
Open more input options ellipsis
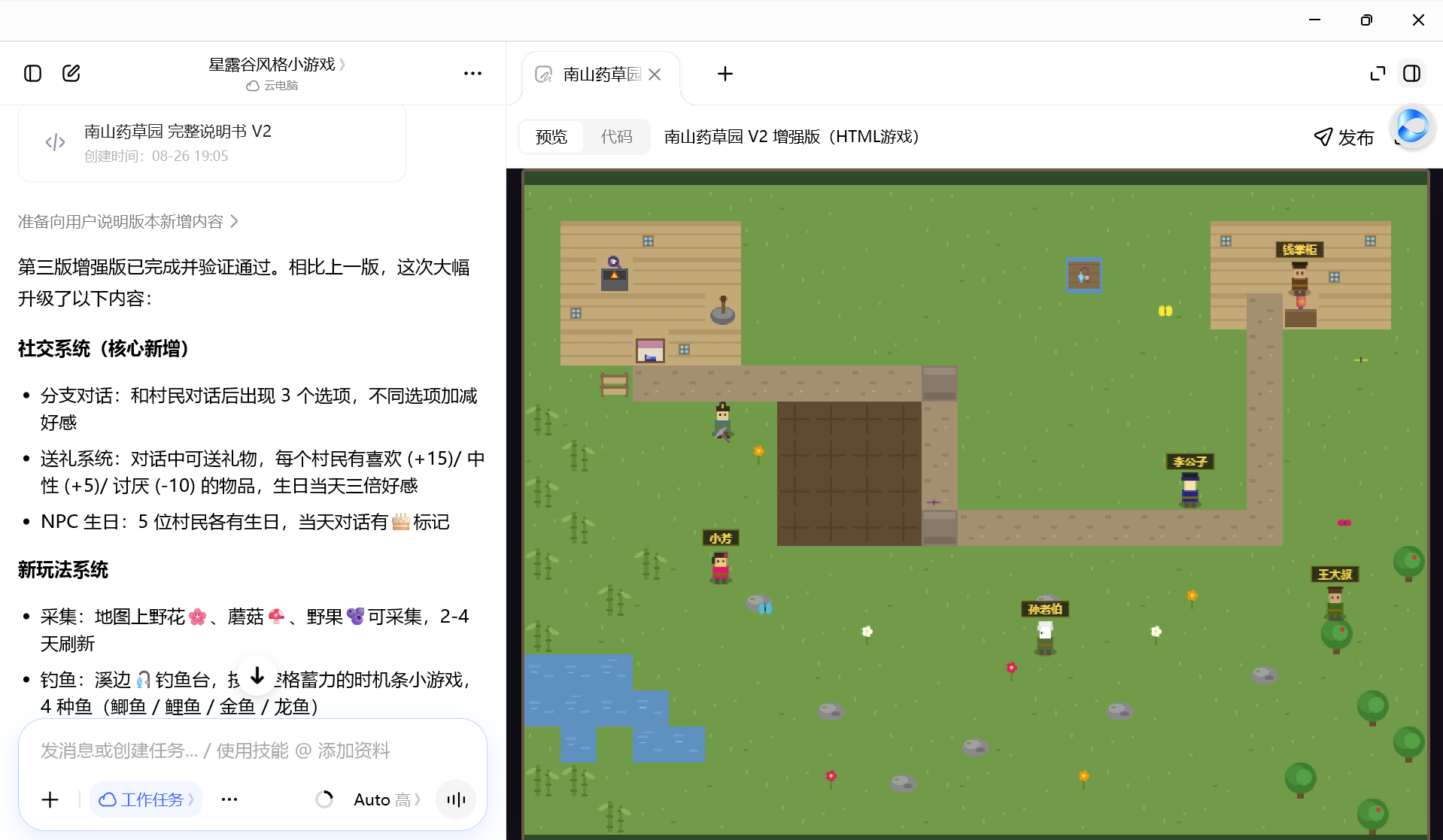229,799
